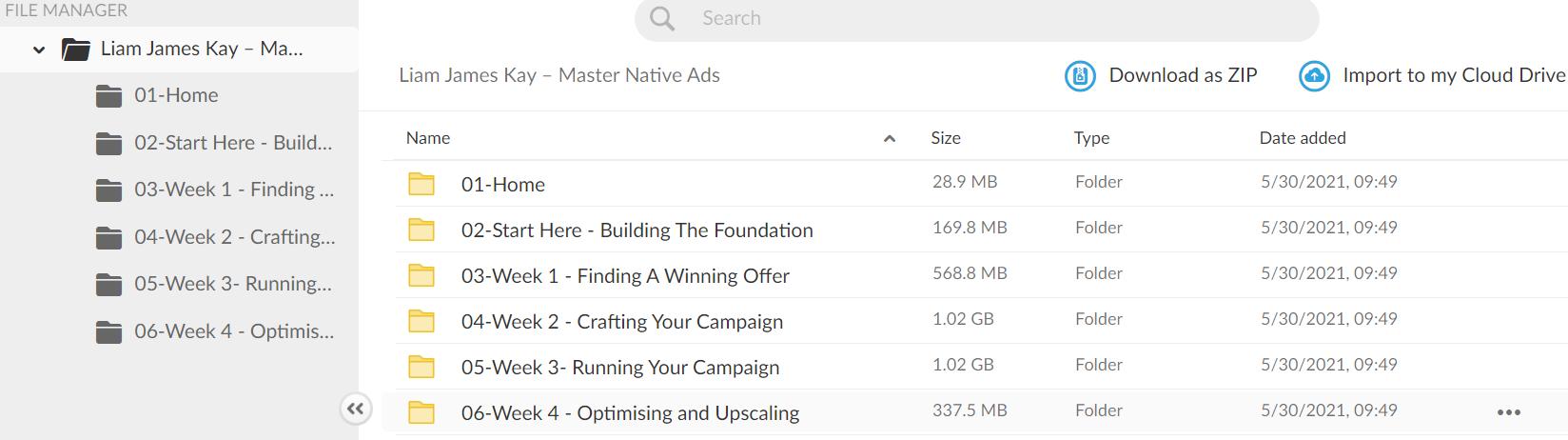Select 03-Week 1 folder in sidebar tree
The image size is (1568, 440).
pos(234,190)
